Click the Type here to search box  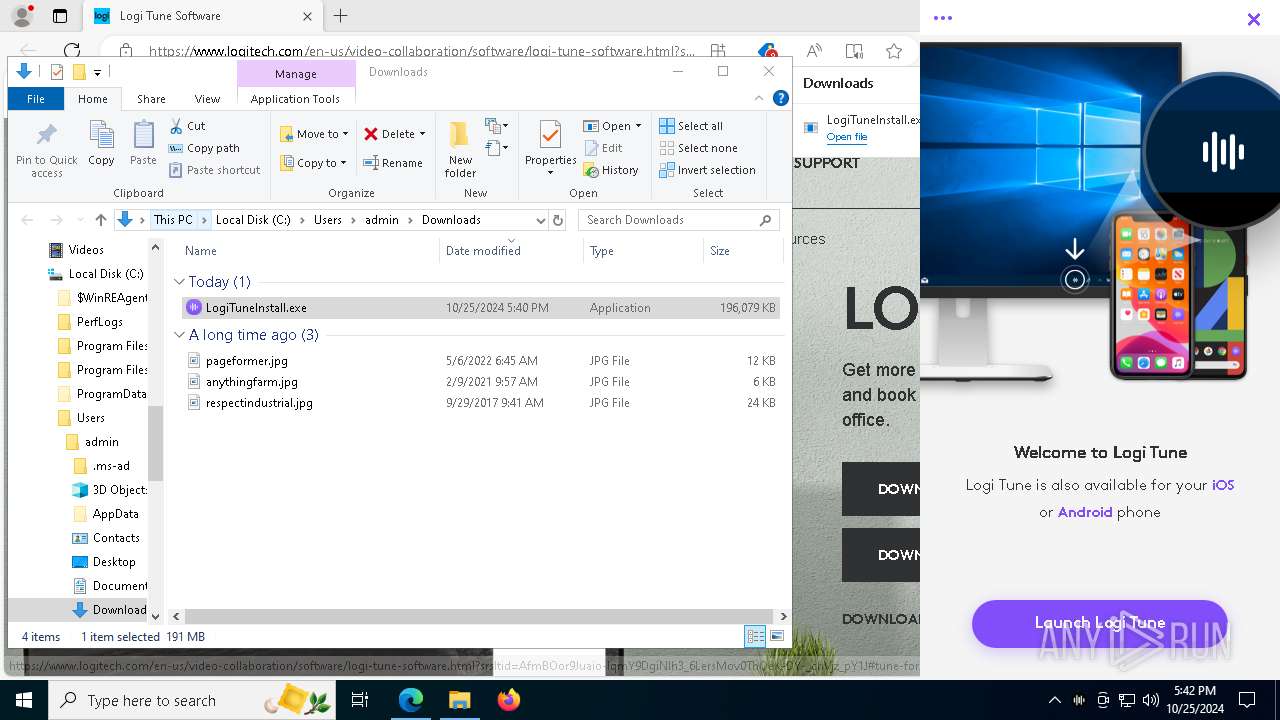tap(190, 700)
